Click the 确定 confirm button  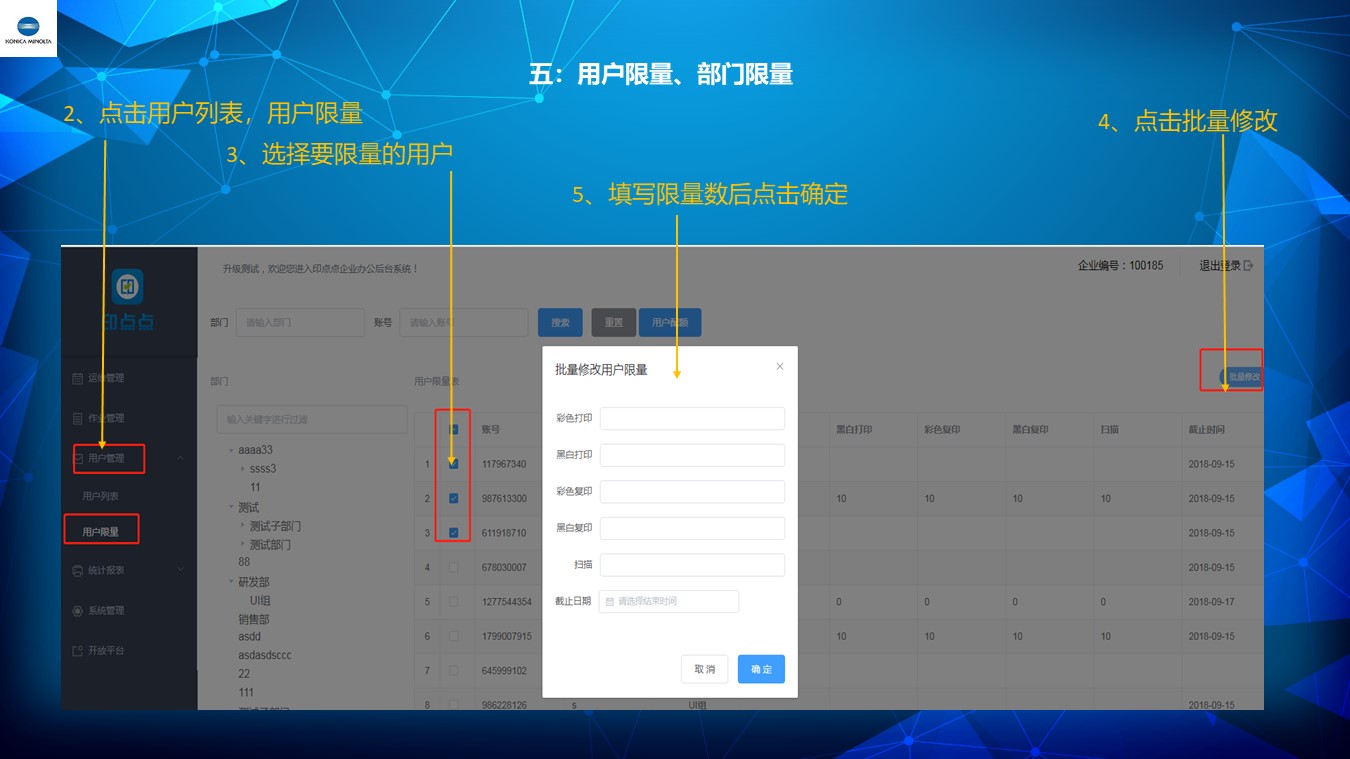(x=761, y=669)
